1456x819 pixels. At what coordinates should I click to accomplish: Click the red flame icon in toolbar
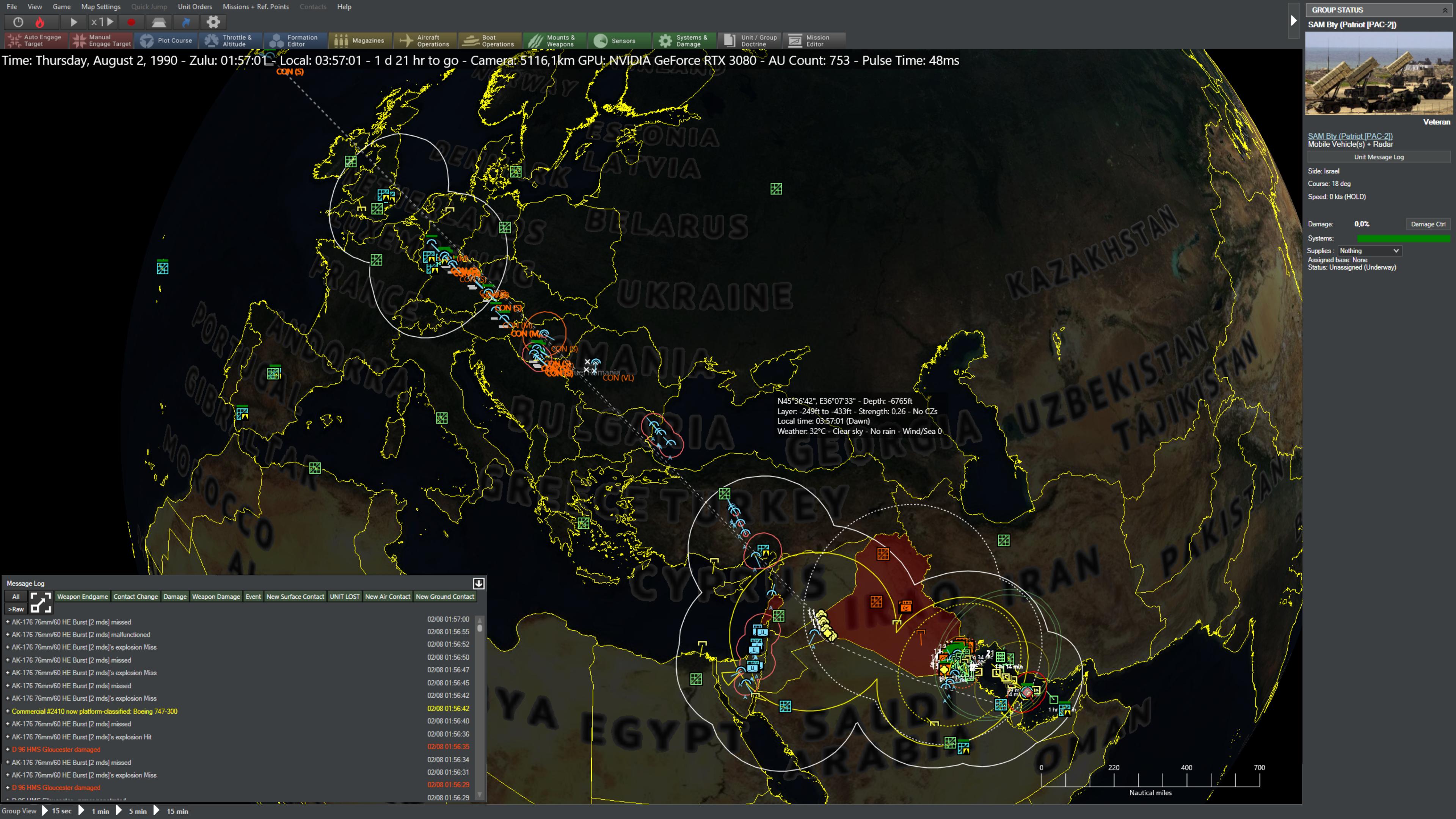coord(39,22)
